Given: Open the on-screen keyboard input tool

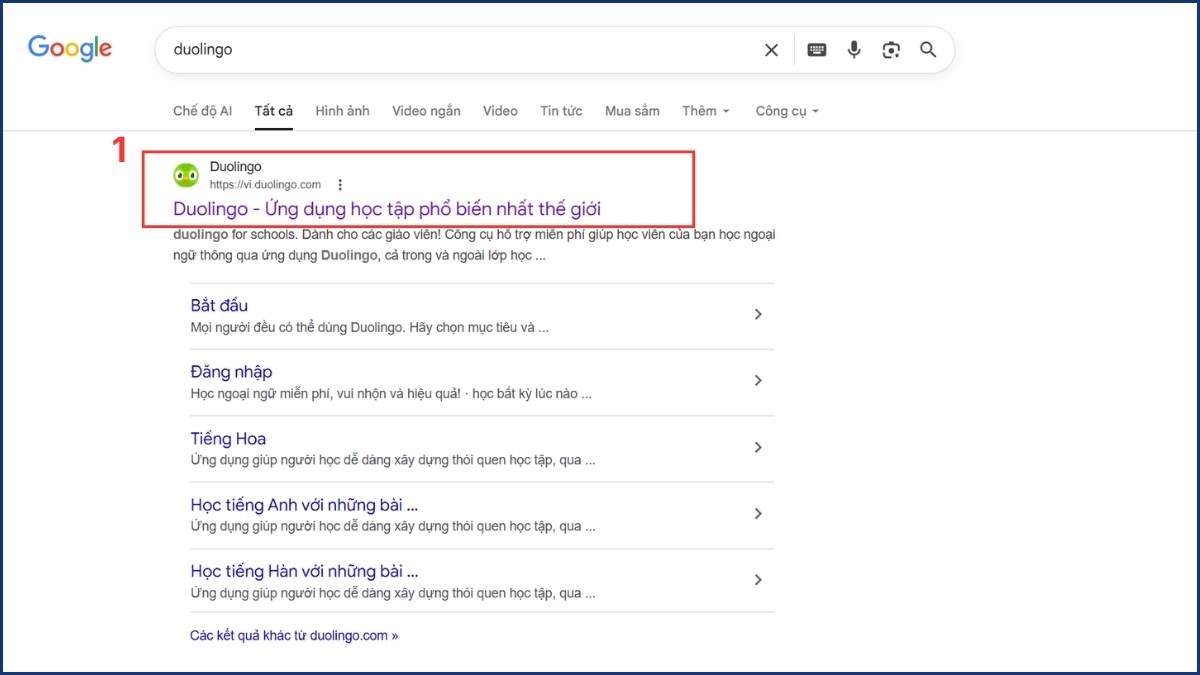Looking at the screenshot, I should [x=817, y=50].
